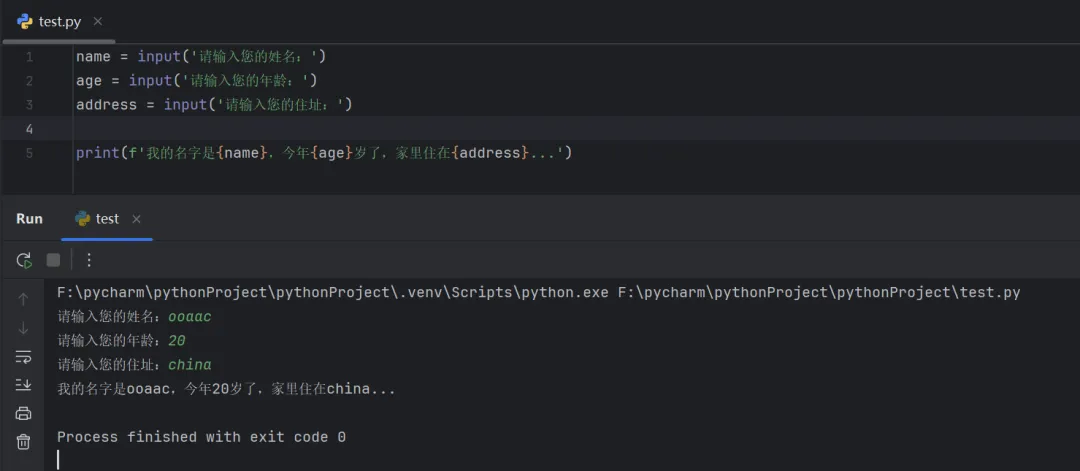Image resolution: width=1080 pixels, height=471 pixels.
Task: Click {address} placeholder in the f-string
Action: pyautogui.click(x=491, y=153)
